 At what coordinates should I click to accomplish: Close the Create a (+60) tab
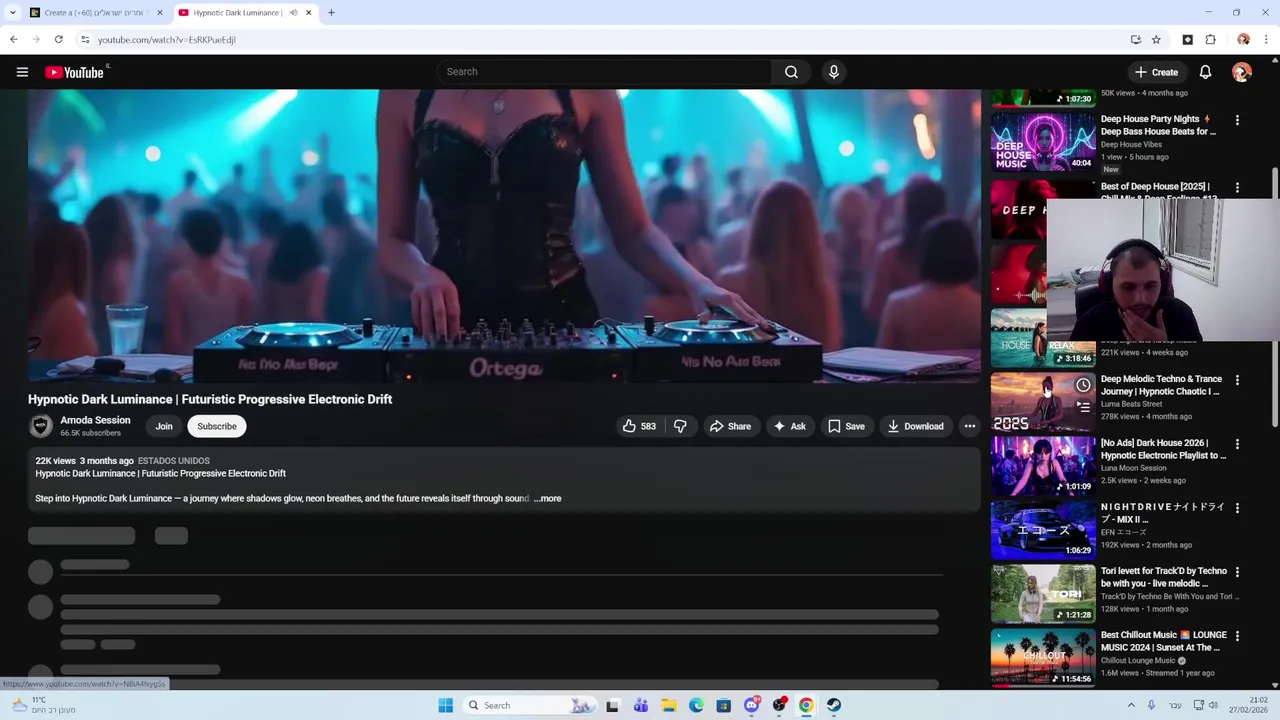pos(159,13)
